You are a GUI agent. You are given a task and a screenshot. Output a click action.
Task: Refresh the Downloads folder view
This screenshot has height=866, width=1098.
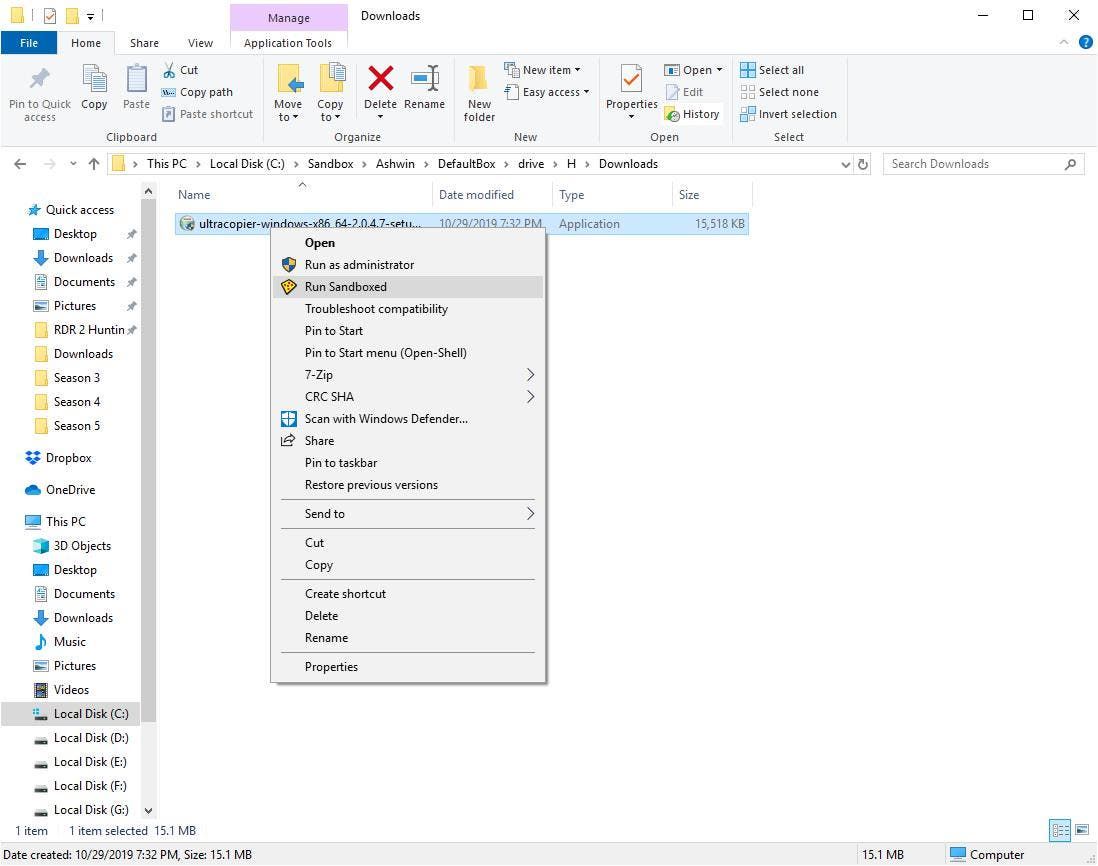pyautogui.click(x=863, y=164)
